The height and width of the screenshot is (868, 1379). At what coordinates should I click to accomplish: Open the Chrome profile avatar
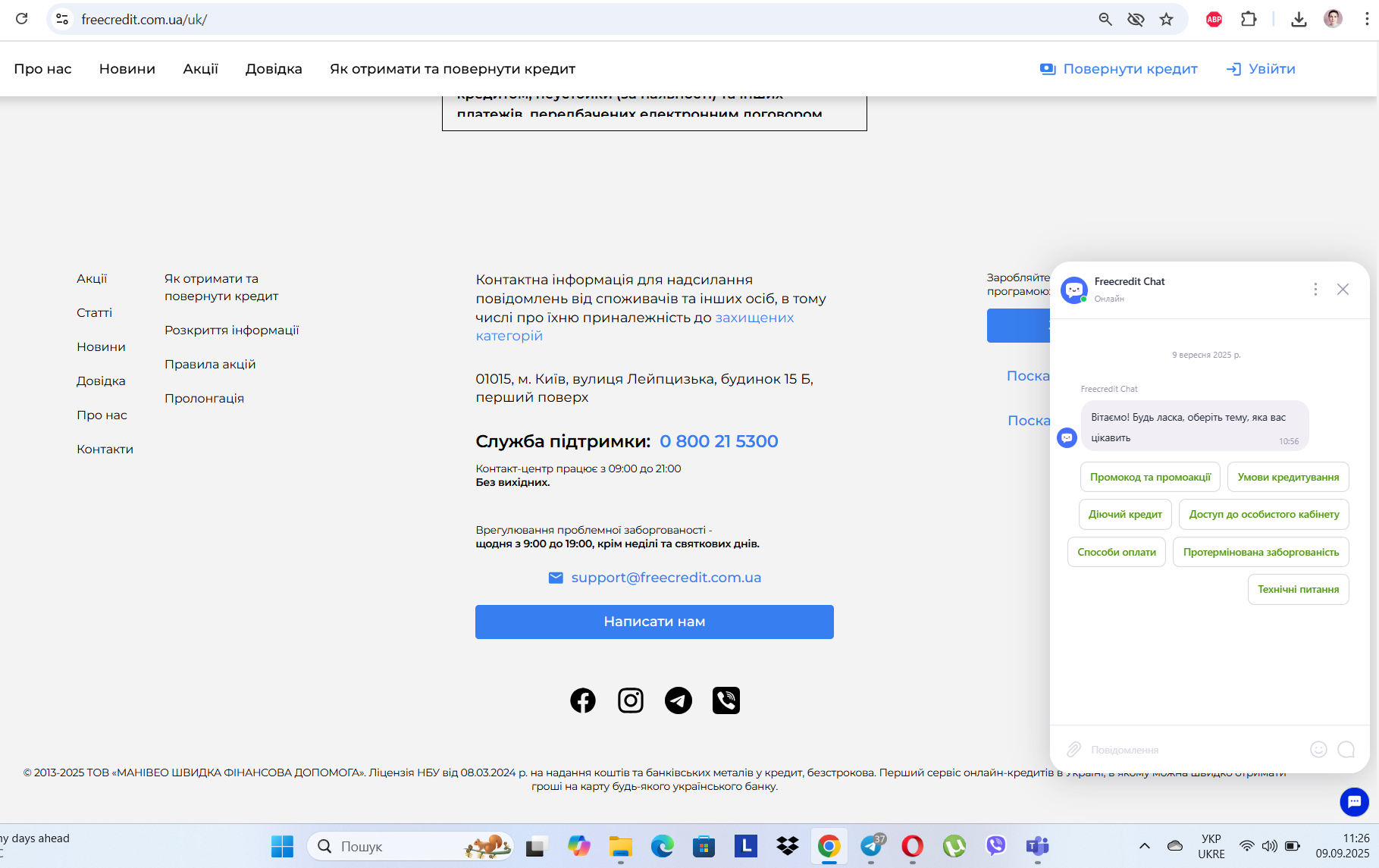(x=1333, y=19)
